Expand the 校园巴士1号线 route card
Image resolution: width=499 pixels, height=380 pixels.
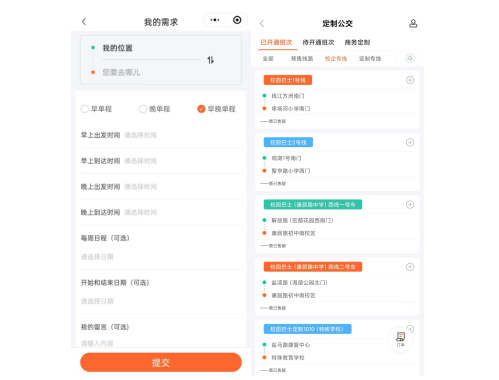tap(410, 80)
